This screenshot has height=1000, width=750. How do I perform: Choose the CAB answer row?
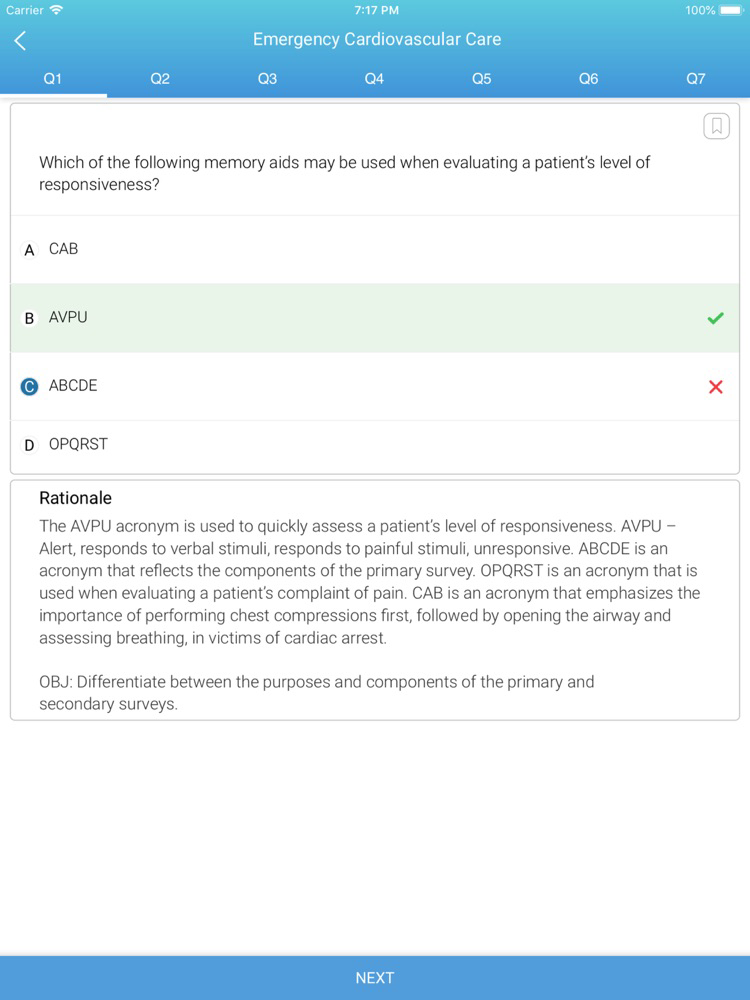click(375, 249)
